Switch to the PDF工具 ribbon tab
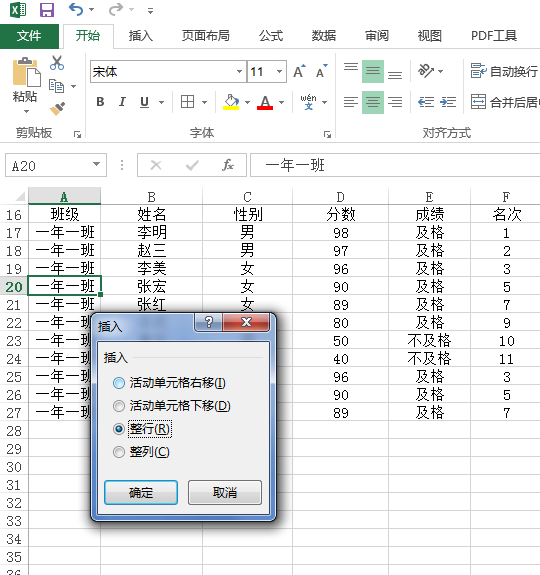This screenshot has height=575, width=540. 494,36
